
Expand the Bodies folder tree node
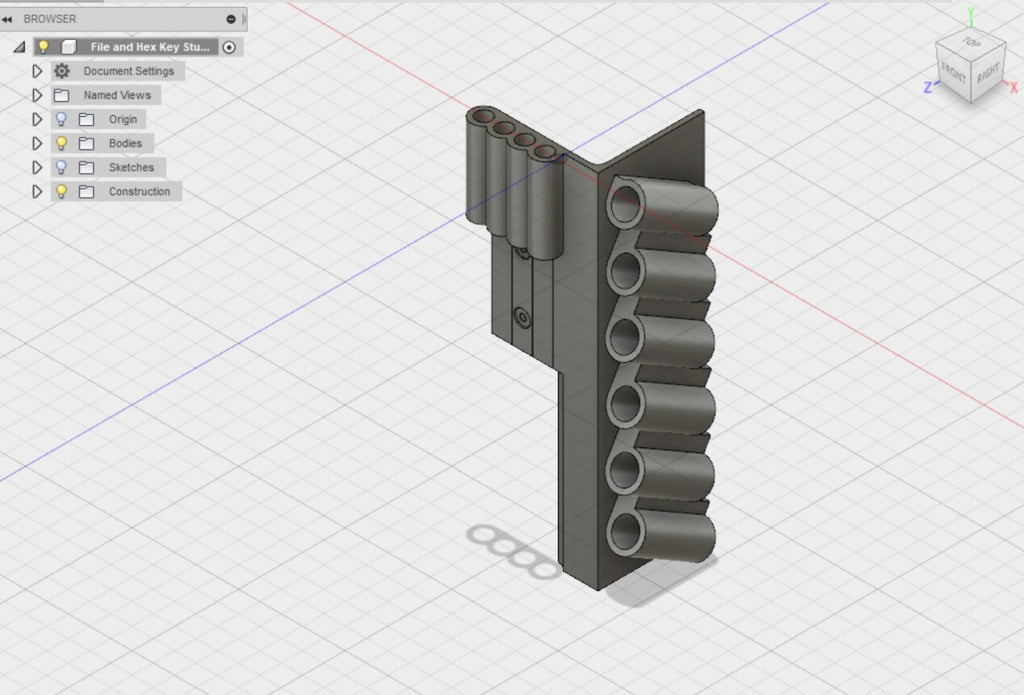(x=38, y=143)
